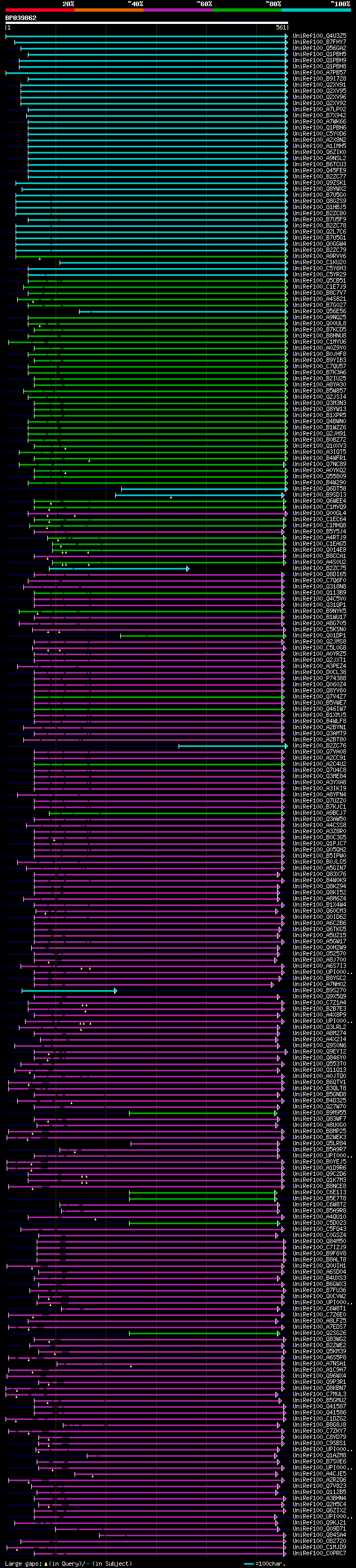
Task: Open hit UniRef100_Q1PBH5
Action: [319, 54]
